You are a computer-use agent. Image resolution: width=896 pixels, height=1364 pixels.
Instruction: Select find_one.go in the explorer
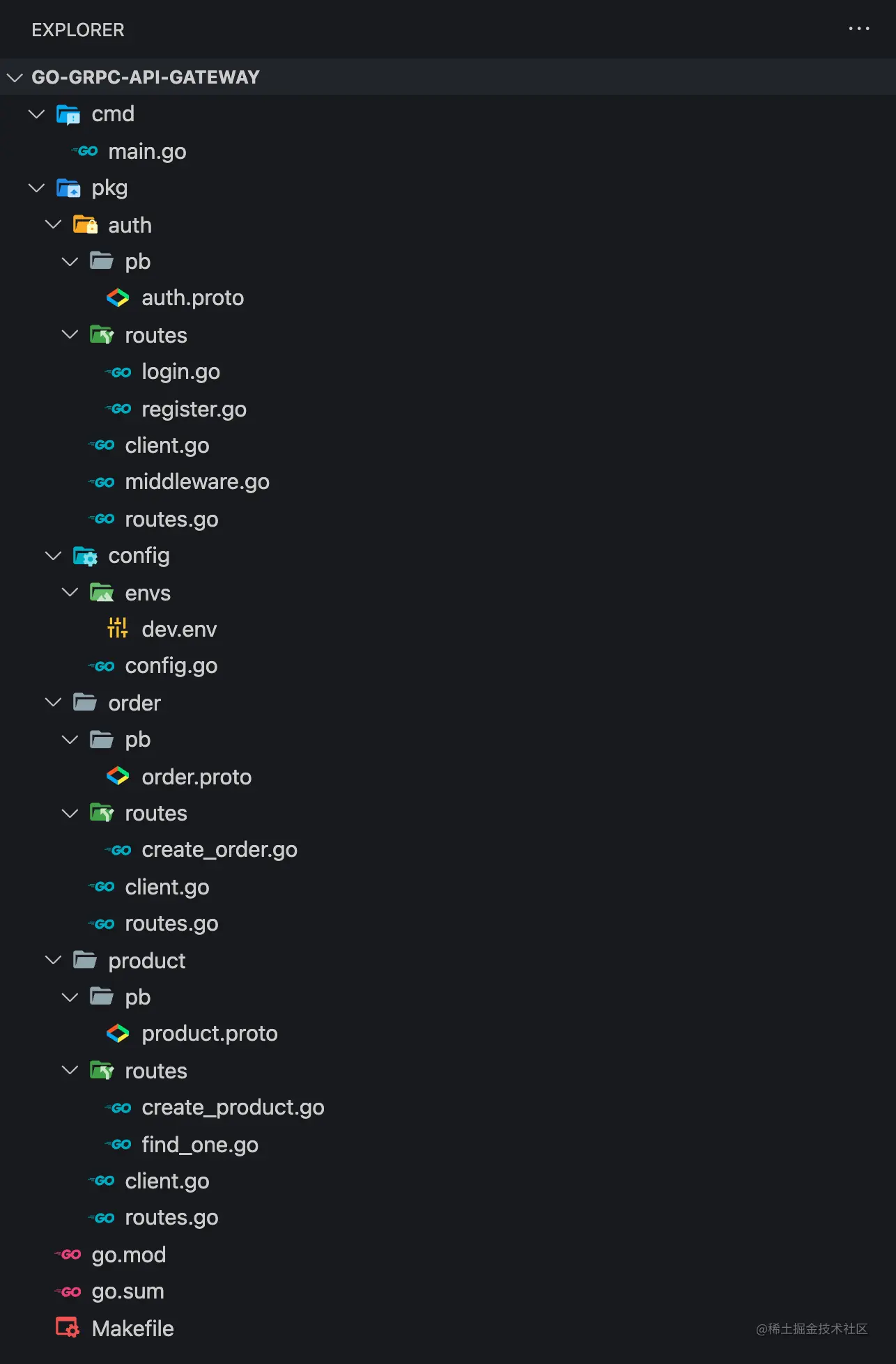(x=199, y=1145)
